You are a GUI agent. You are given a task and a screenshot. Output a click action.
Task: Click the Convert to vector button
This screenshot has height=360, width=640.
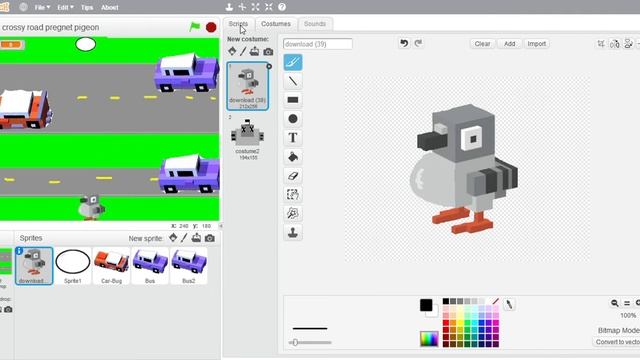(x=617, y=342)
